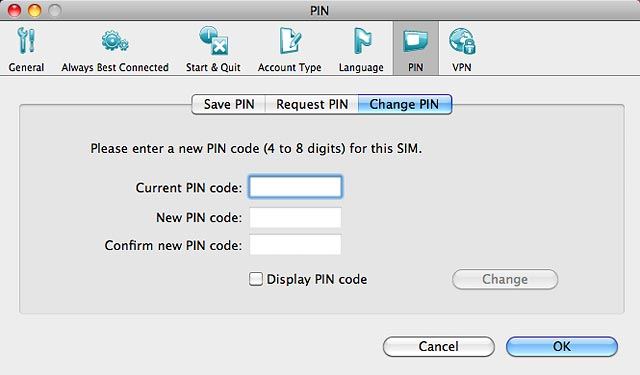Enable the Display PIN code checkbox
The width and height of the screenshot is (640, 375).
[256, 279]
